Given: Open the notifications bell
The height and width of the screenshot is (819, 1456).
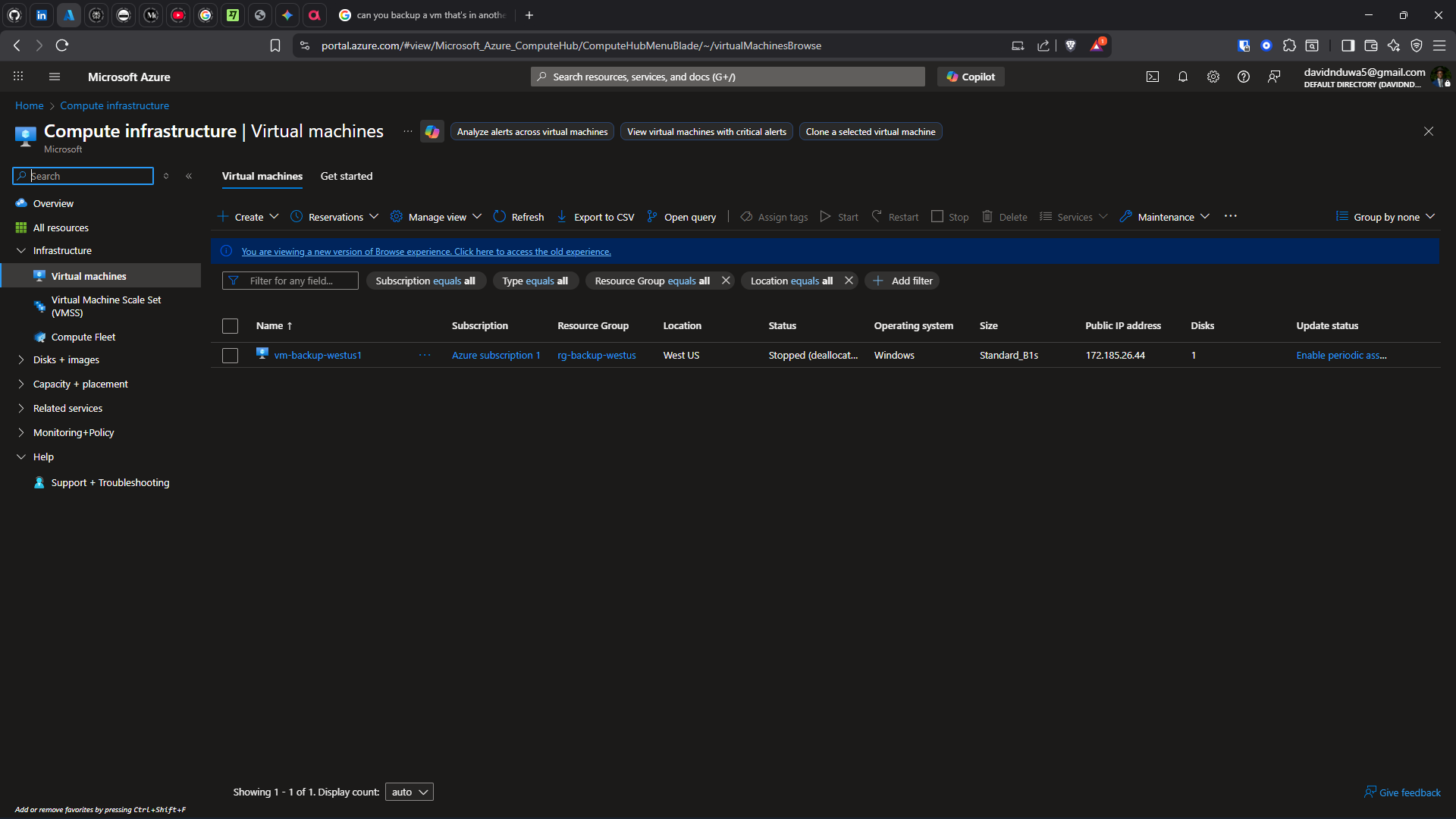Looking at the screenshot, I should pyautogui.click(x=1183, y=77).
